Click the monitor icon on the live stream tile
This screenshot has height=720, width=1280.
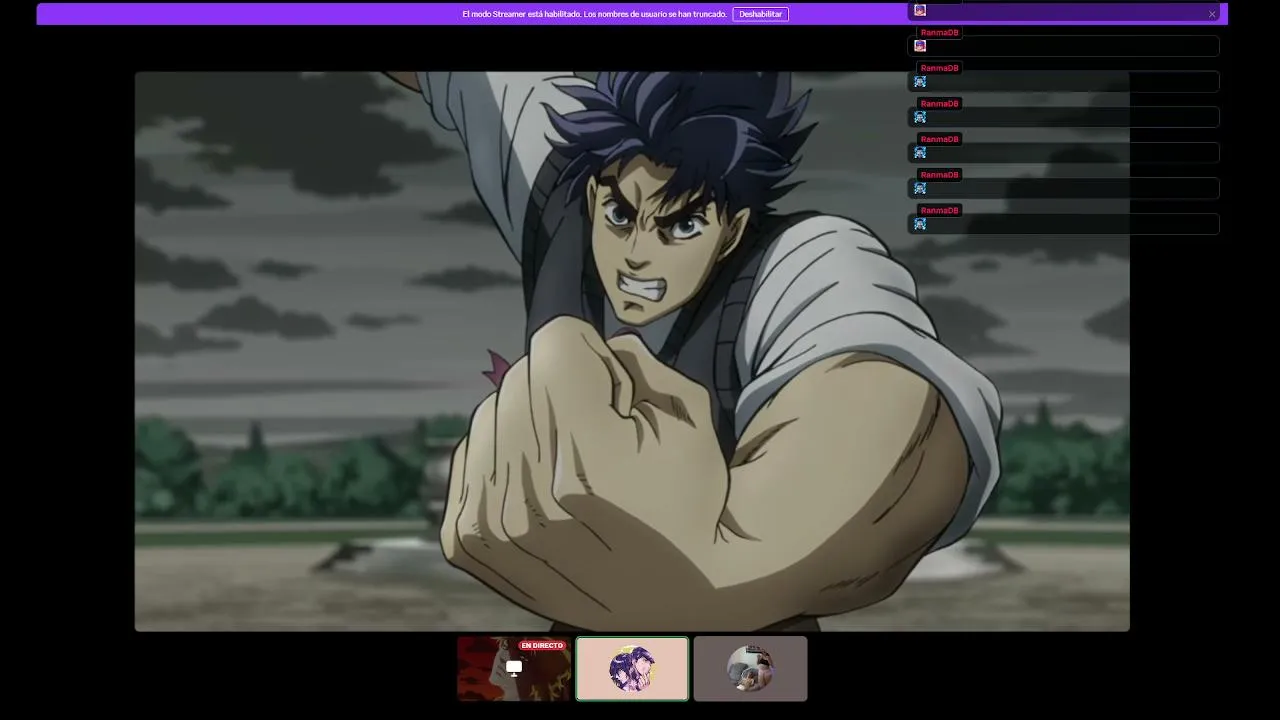514,668
